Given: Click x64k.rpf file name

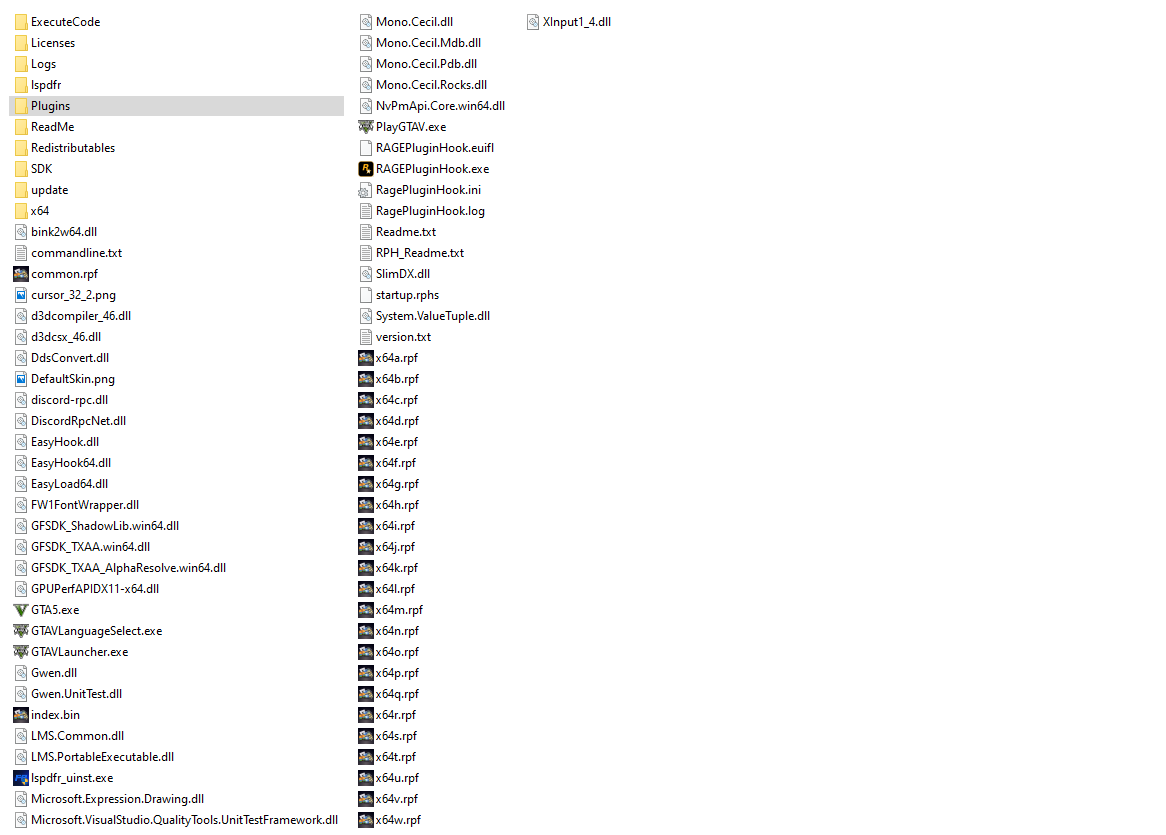Looking at the screenshot, I should 397,567.
